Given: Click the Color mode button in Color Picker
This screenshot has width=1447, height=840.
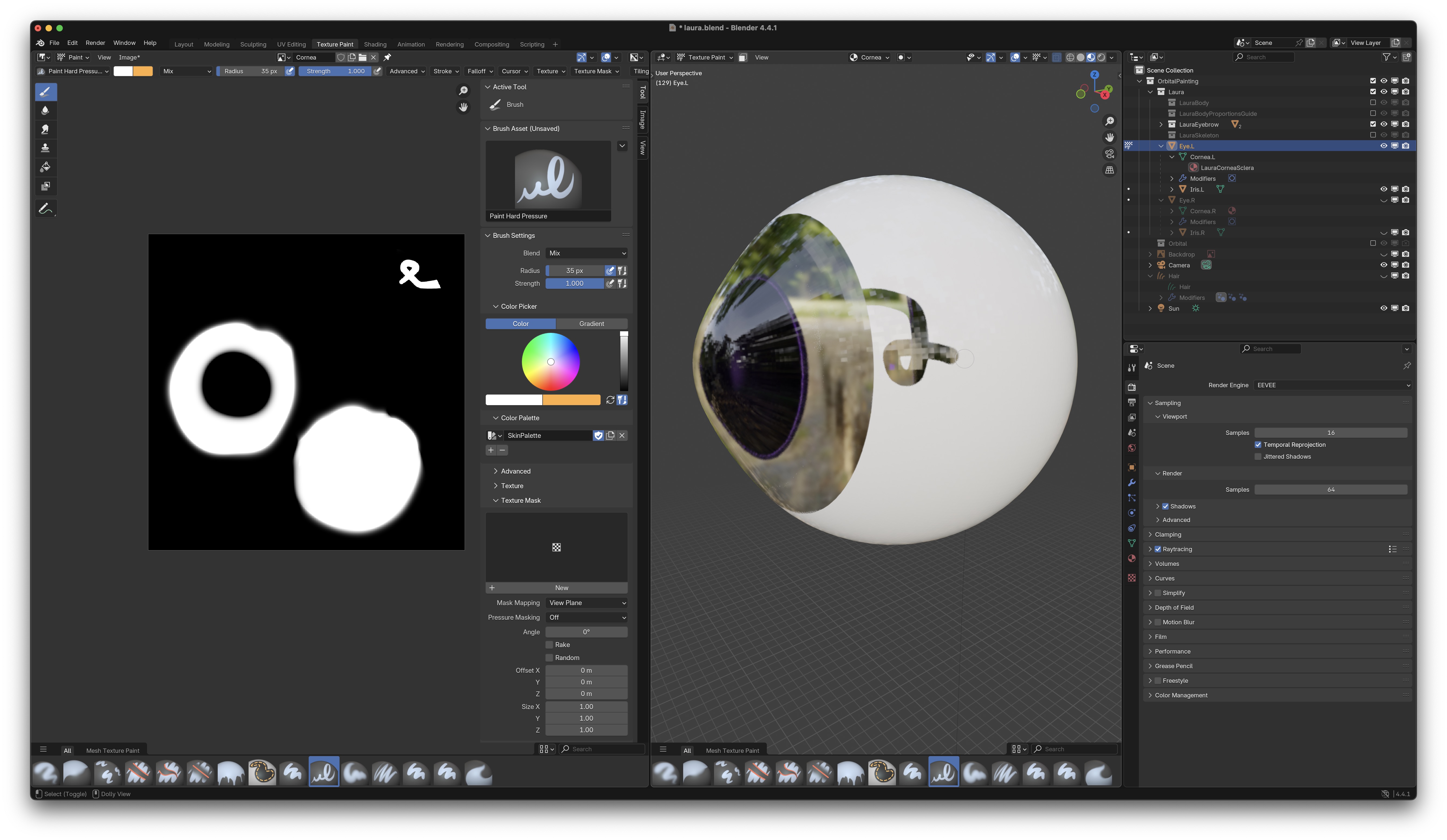Looking at the screenshot, I should tap(521, 324).
